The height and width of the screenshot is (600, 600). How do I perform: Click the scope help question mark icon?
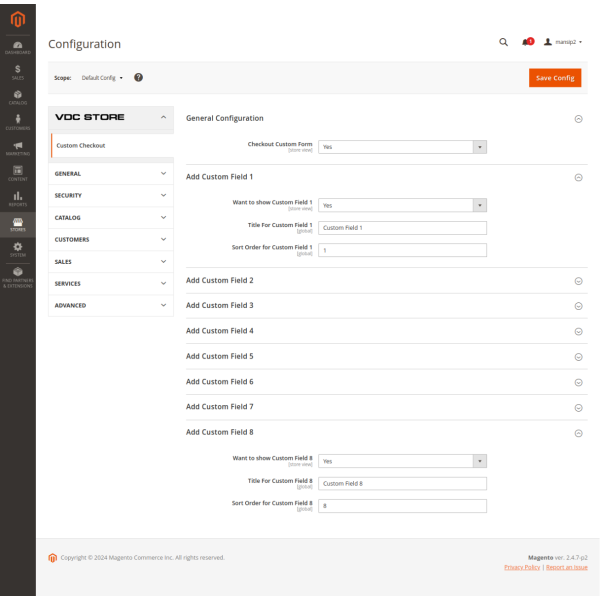coord(138,77)
